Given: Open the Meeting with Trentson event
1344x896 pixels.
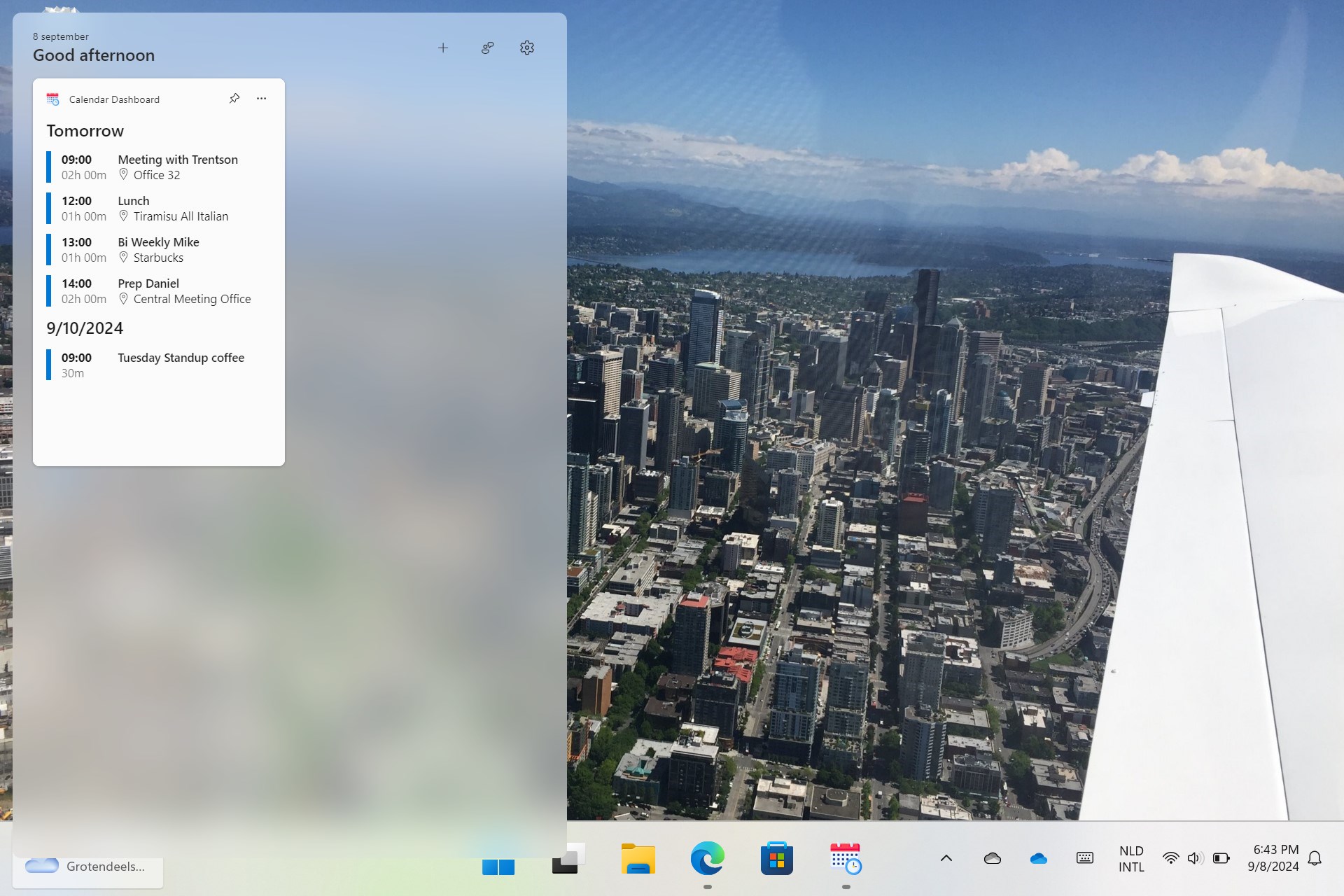Looking at the screenshot, I should [178, 160].
